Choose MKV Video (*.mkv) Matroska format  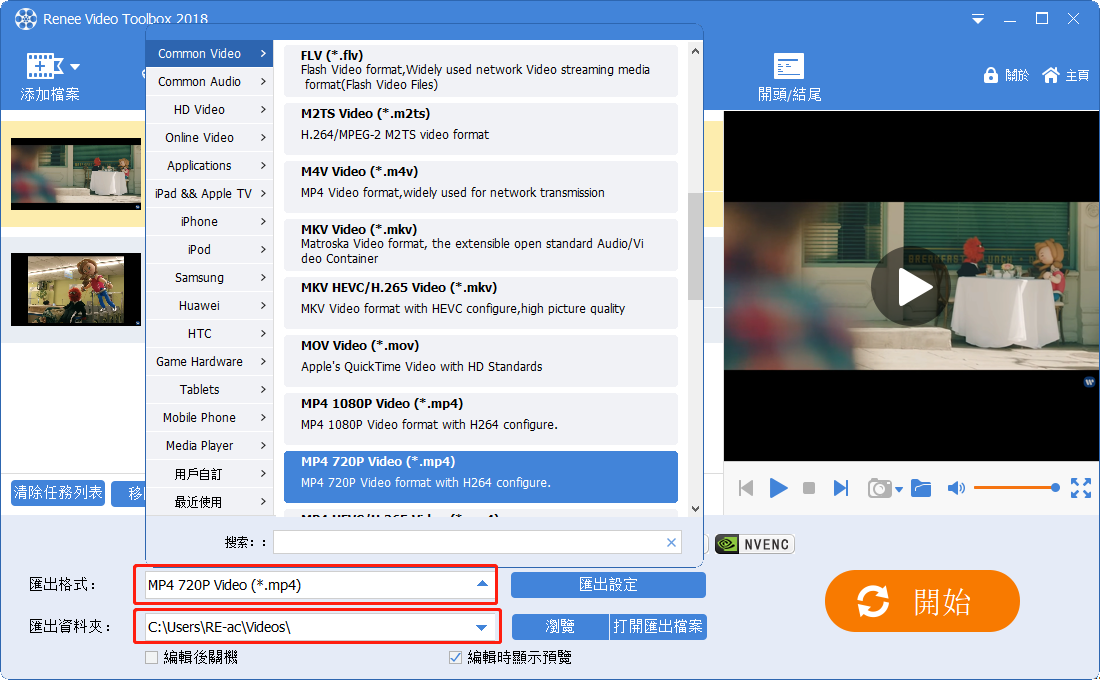(481, 244)
